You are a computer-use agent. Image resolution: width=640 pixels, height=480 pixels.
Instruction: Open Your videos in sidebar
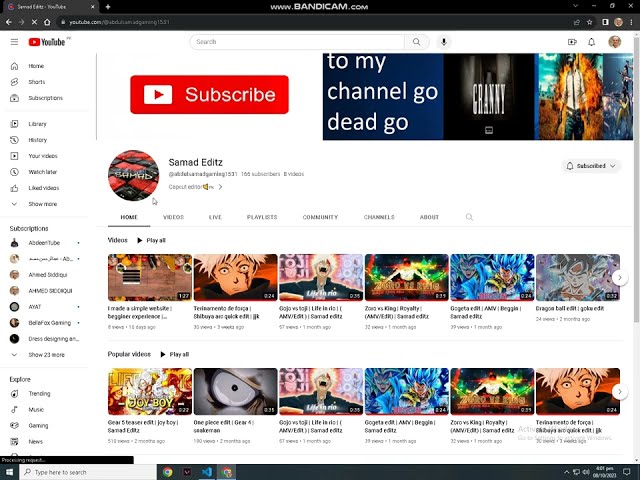click(x=45, y=156)
